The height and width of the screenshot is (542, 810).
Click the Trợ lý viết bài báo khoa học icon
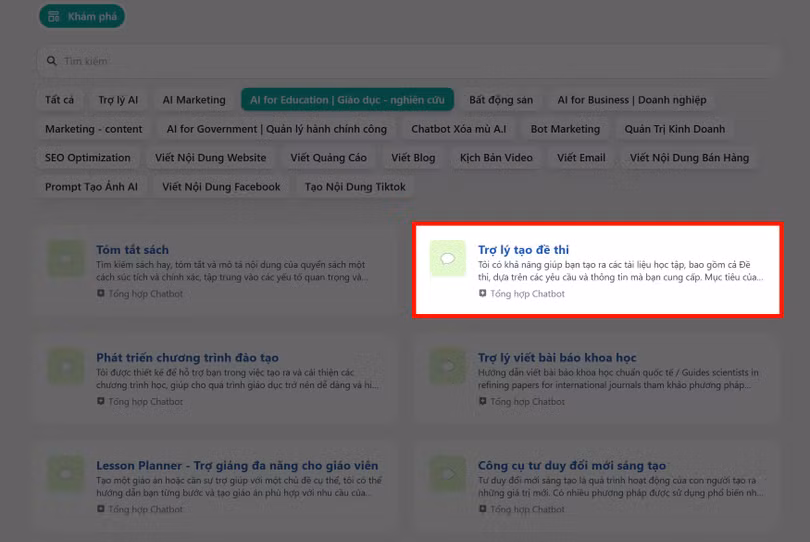[x=448, y=367]
